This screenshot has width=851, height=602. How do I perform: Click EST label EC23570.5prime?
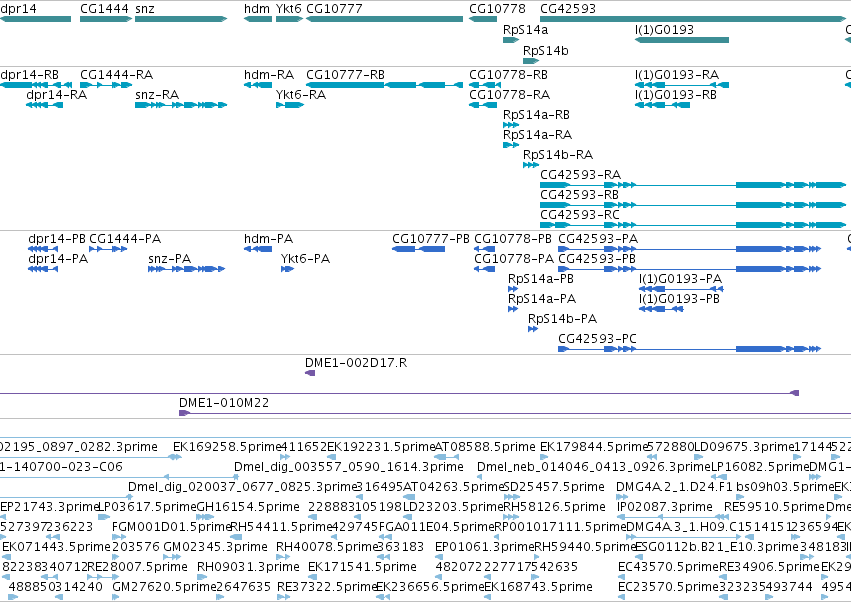tap(668, 587)
